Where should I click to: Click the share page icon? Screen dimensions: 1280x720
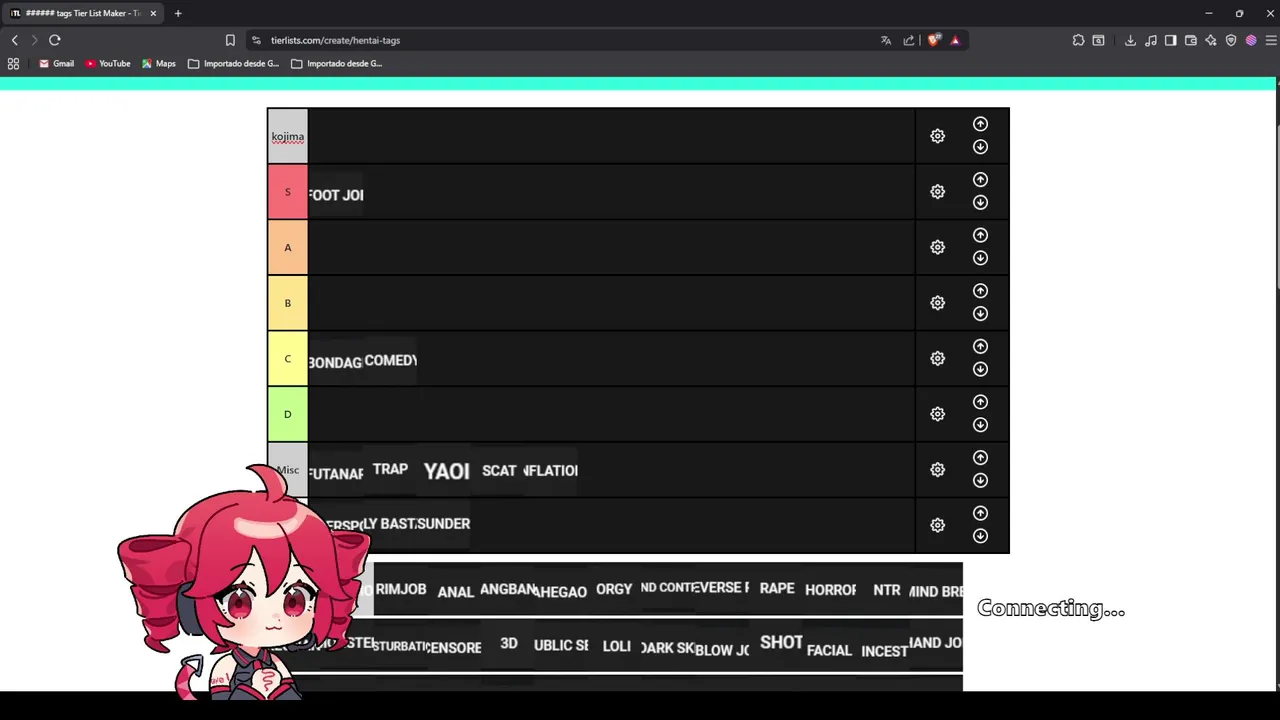[909, 40]
